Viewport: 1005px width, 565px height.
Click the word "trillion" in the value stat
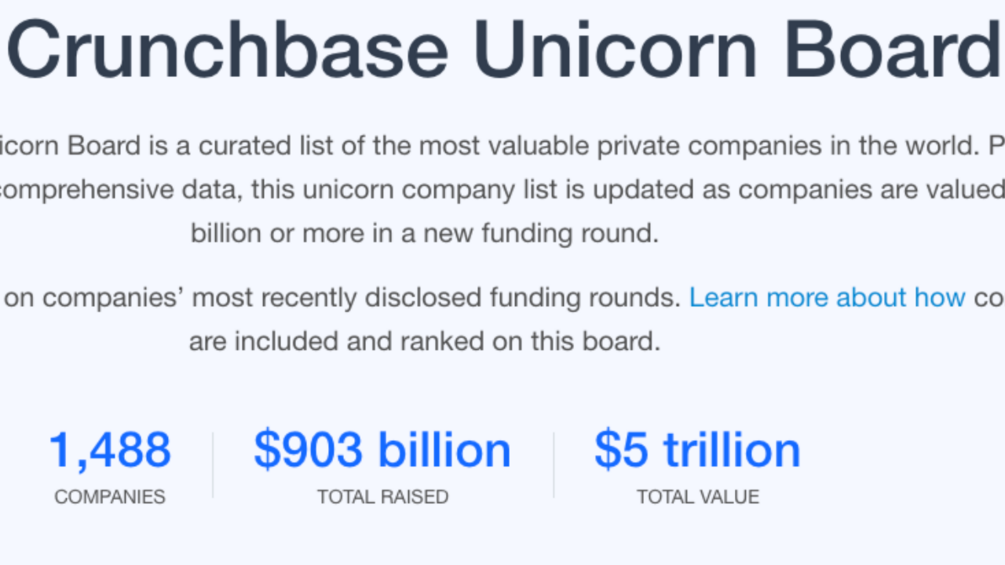(x=732, y=450)
